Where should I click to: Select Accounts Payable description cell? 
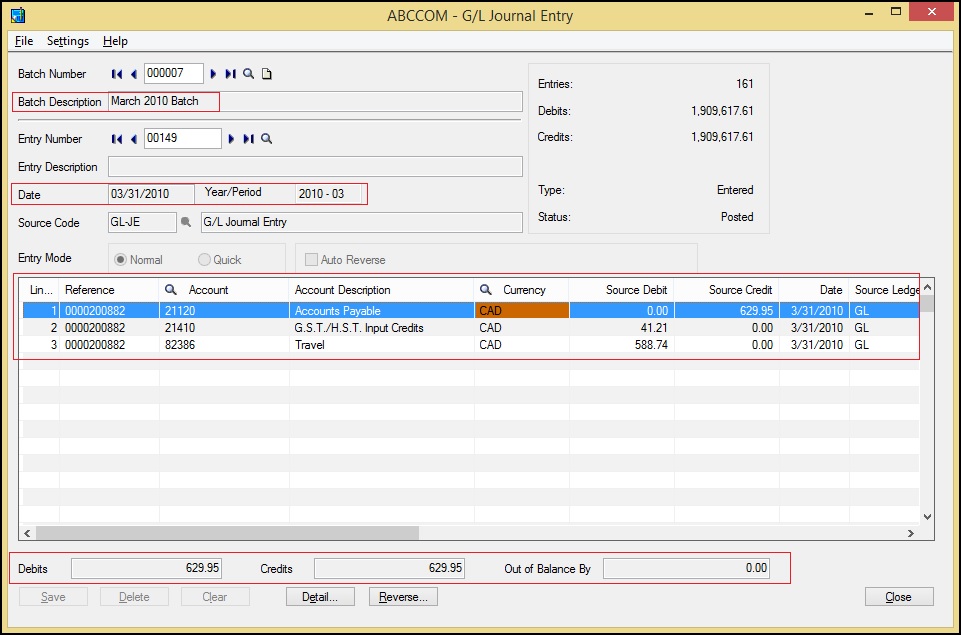tap(381, 311)
